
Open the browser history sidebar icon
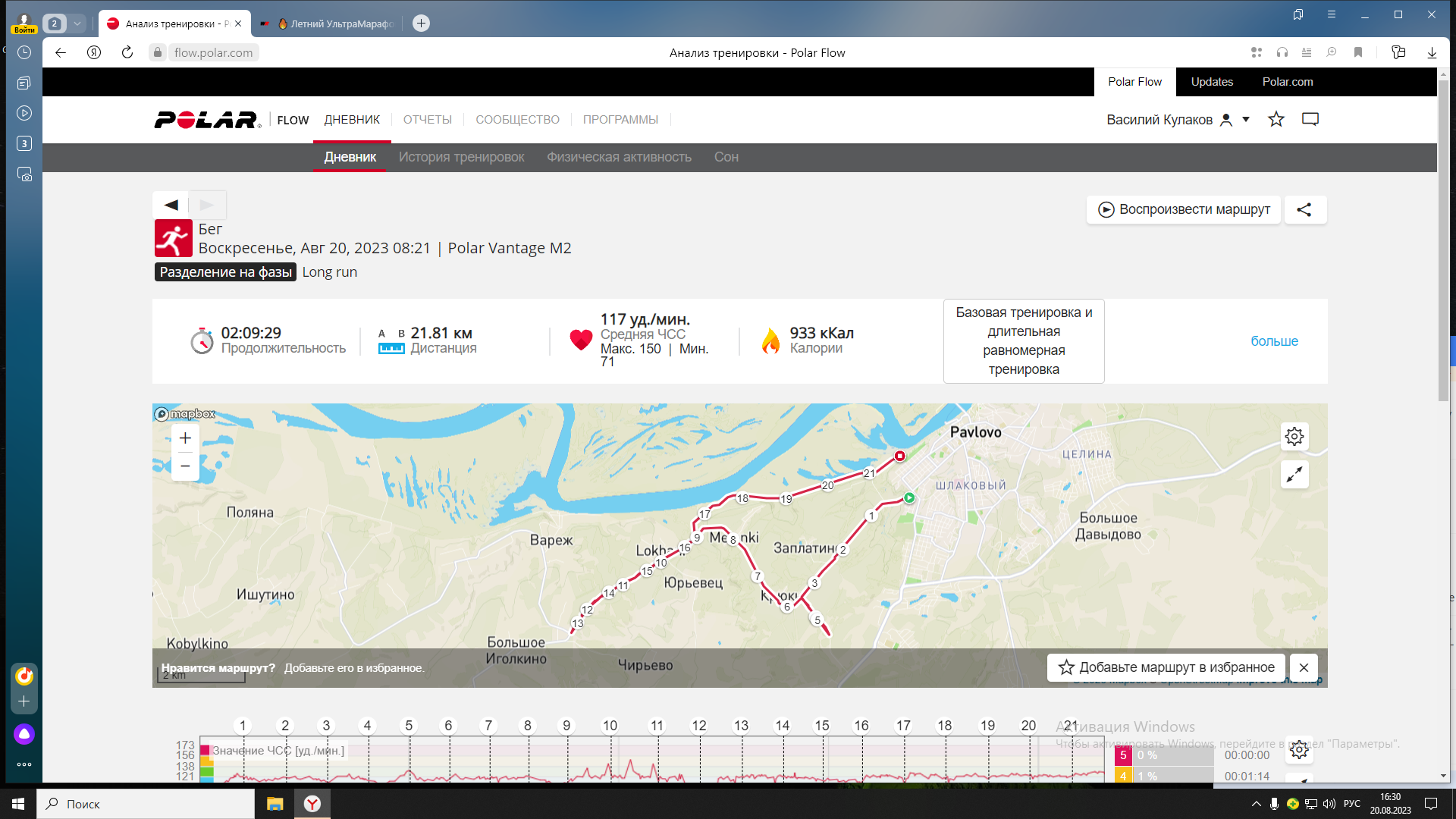(24, 52)
